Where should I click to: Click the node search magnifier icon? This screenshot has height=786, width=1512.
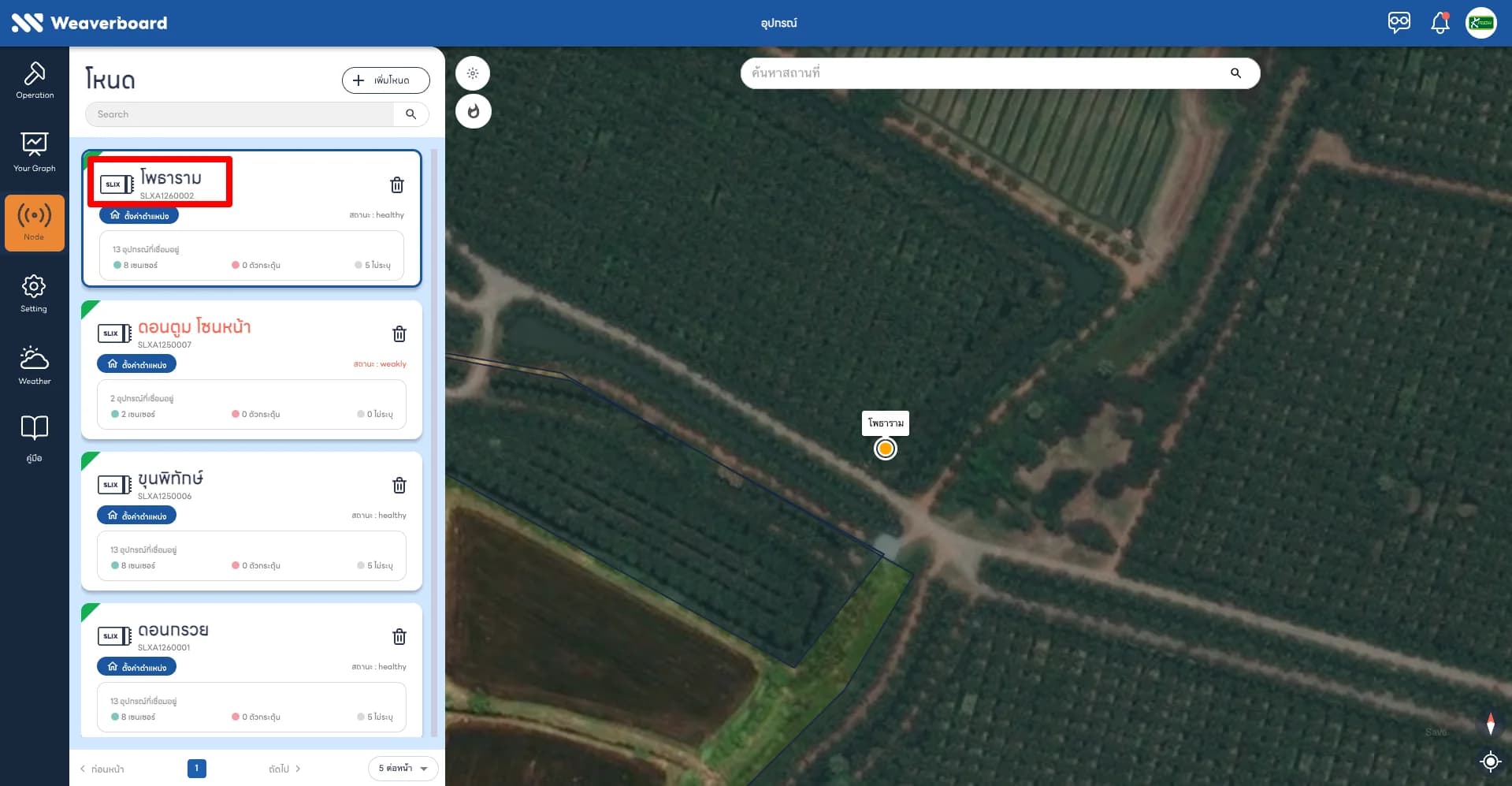point(411,114)
